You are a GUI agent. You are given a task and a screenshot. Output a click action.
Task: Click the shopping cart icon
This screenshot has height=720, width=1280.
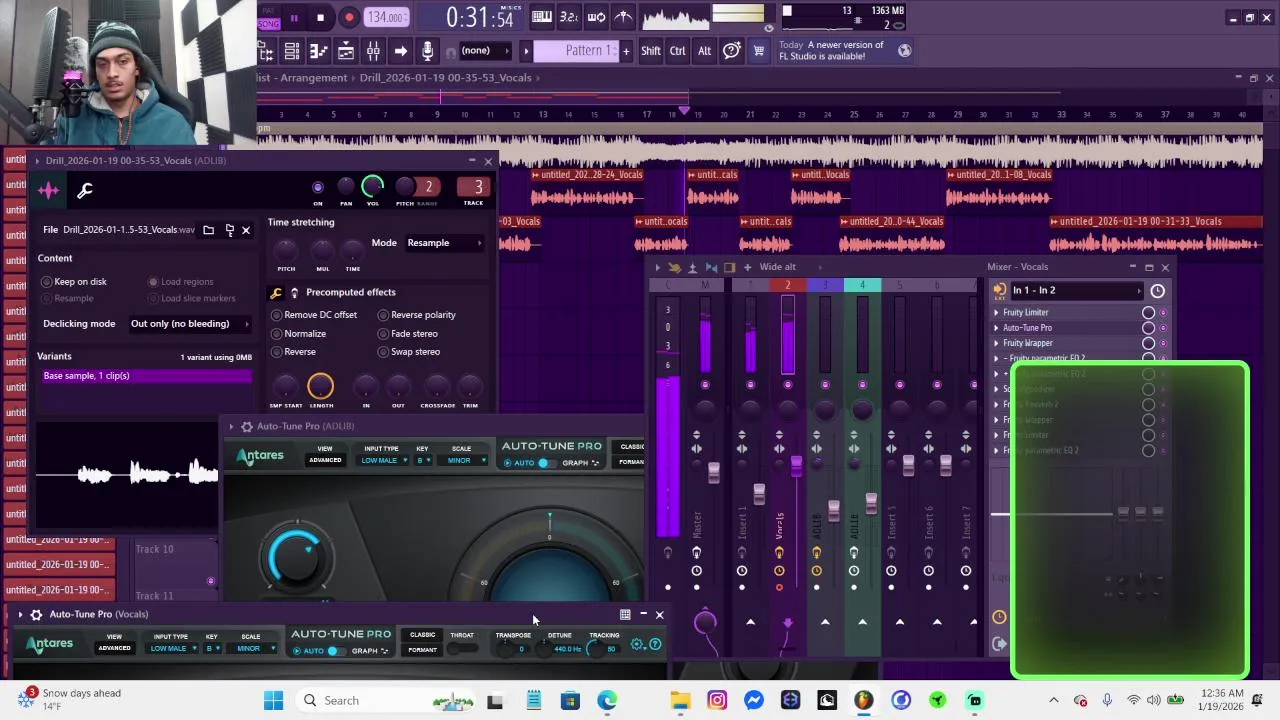click(x=759, y=51)
